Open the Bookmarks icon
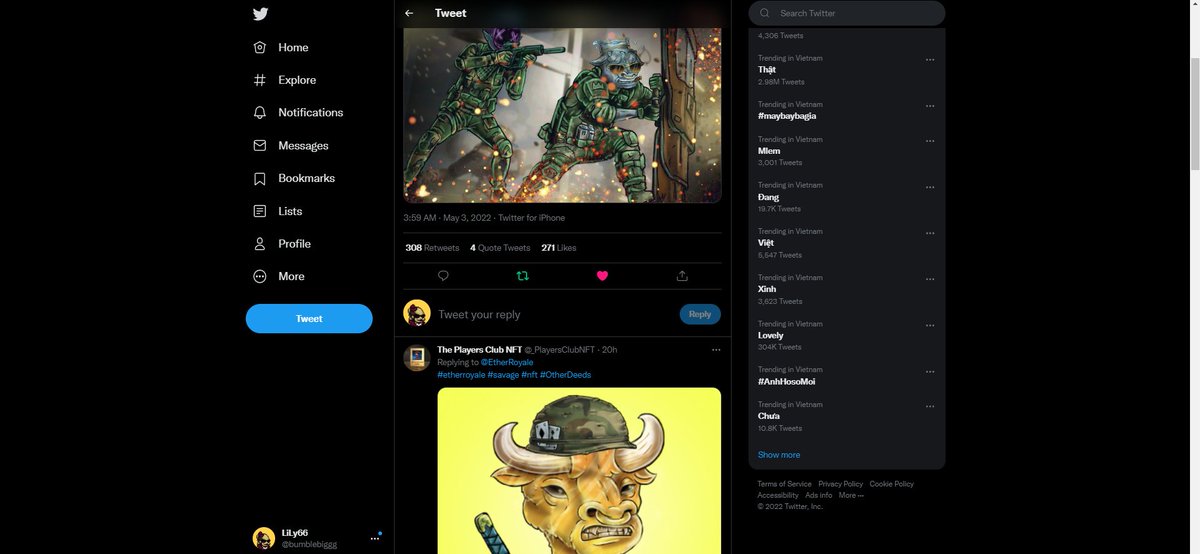The width and height of the screenshot is (1200, 554). pyautogui.click(x=260, y=178)
